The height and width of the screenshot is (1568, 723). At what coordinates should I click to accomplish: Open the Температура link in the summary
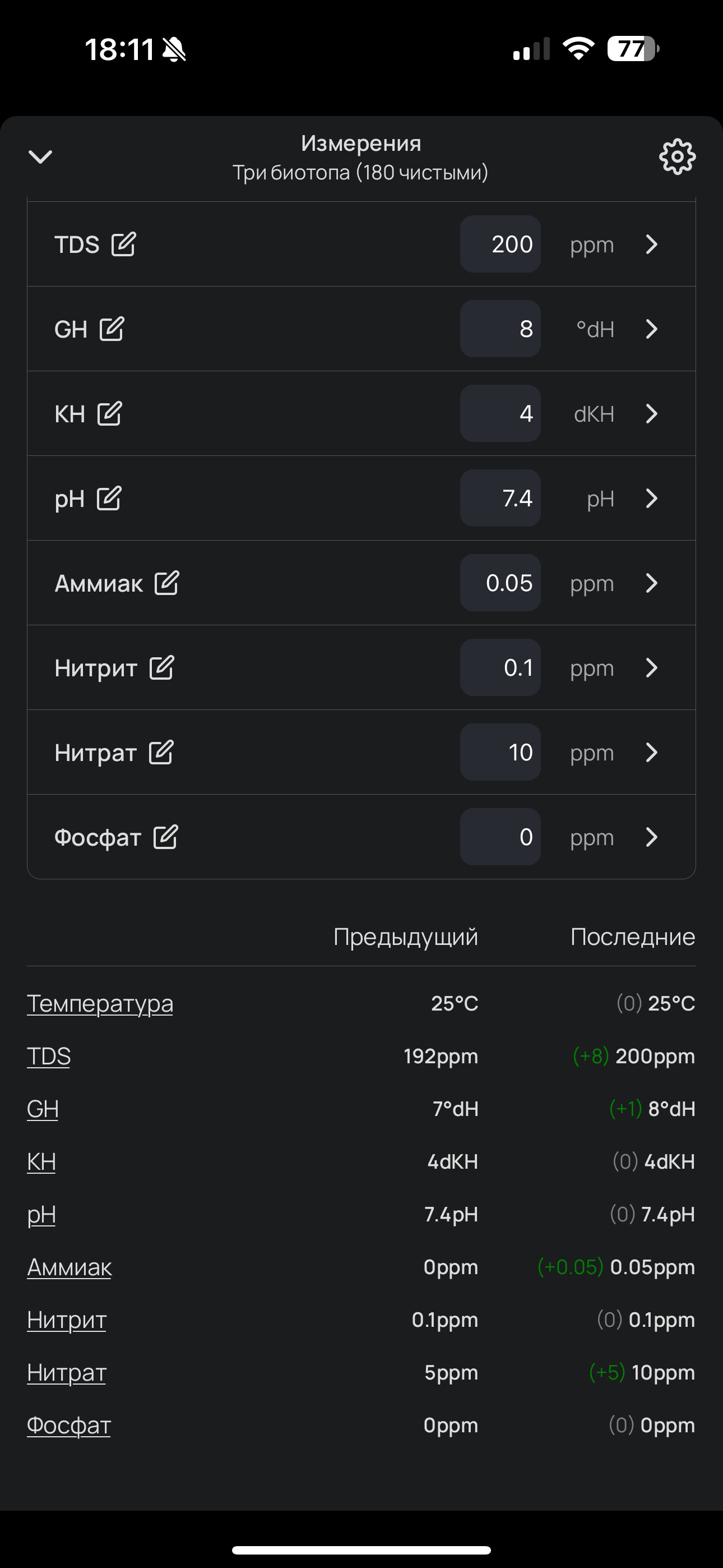point(100,1003)
